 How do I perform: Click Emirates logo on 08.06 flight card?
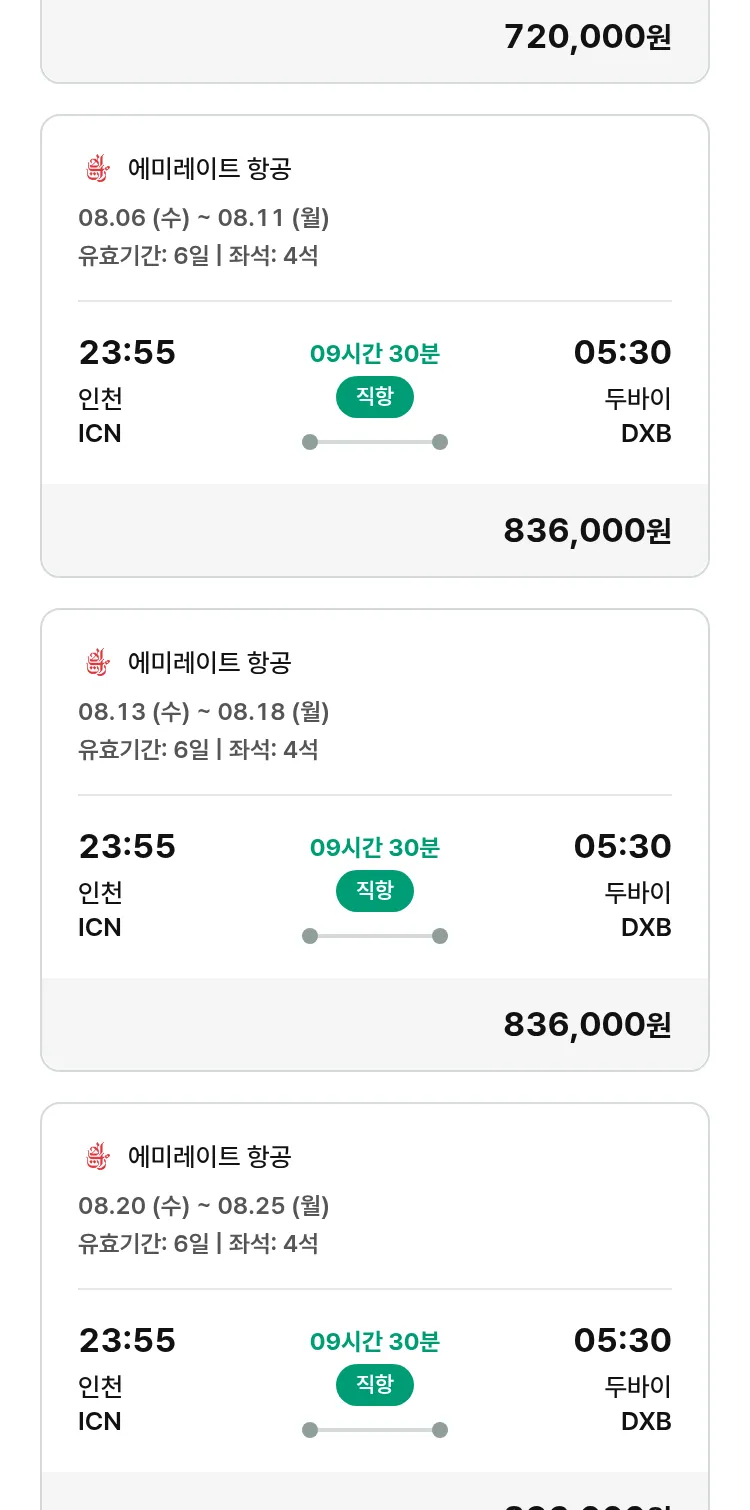(x=97, y=168)
